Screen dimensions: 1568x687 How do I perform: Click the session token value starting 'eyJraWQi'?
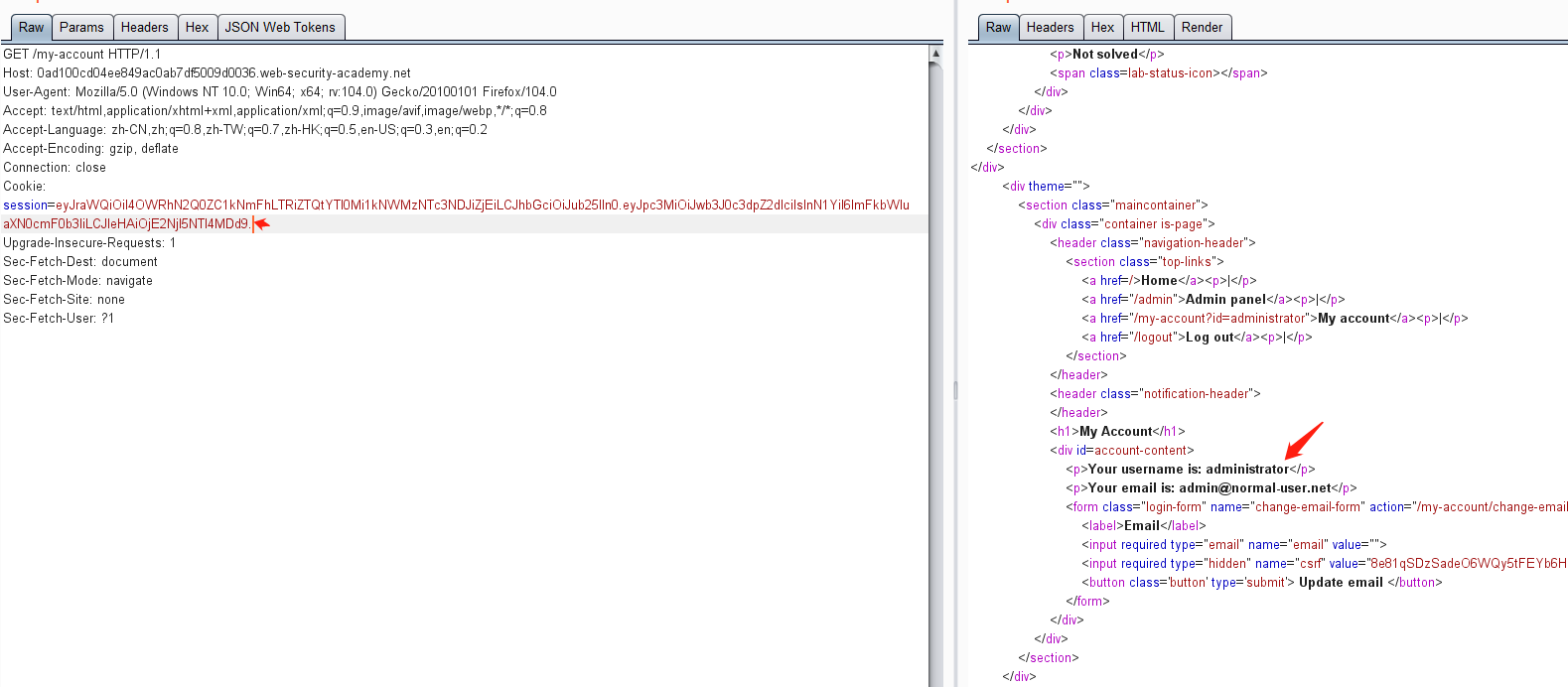click(483, 206)
